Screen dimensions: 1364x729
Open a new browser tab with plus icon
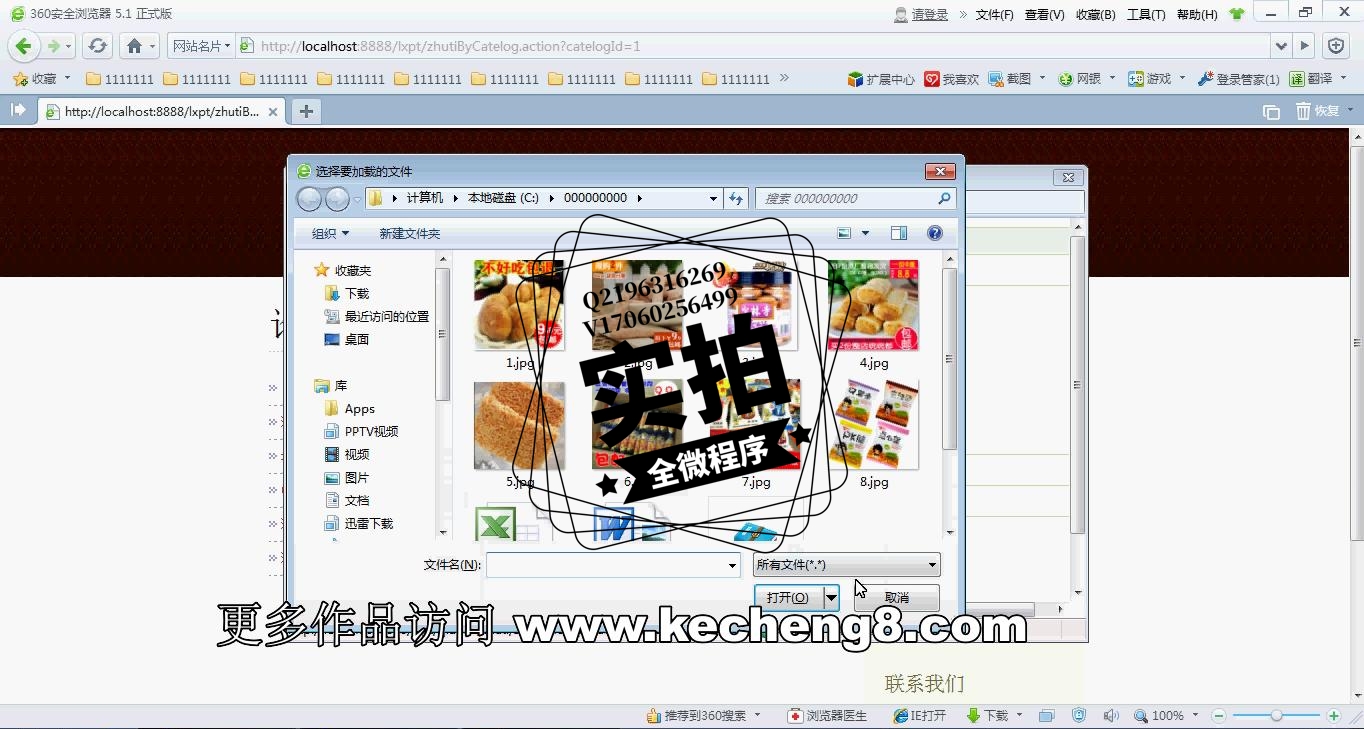pyautogui.click(x=306, y=111)
